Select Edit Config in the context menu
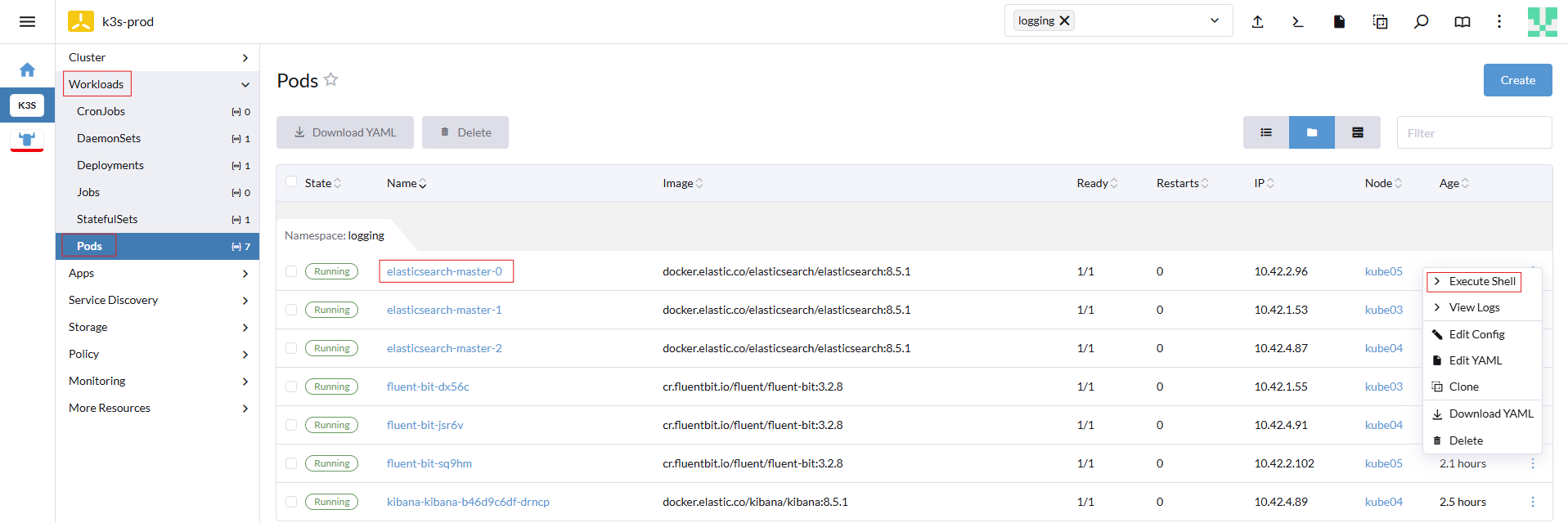This screenshot has width=1568, height=523. click(x=1482, y=334)
